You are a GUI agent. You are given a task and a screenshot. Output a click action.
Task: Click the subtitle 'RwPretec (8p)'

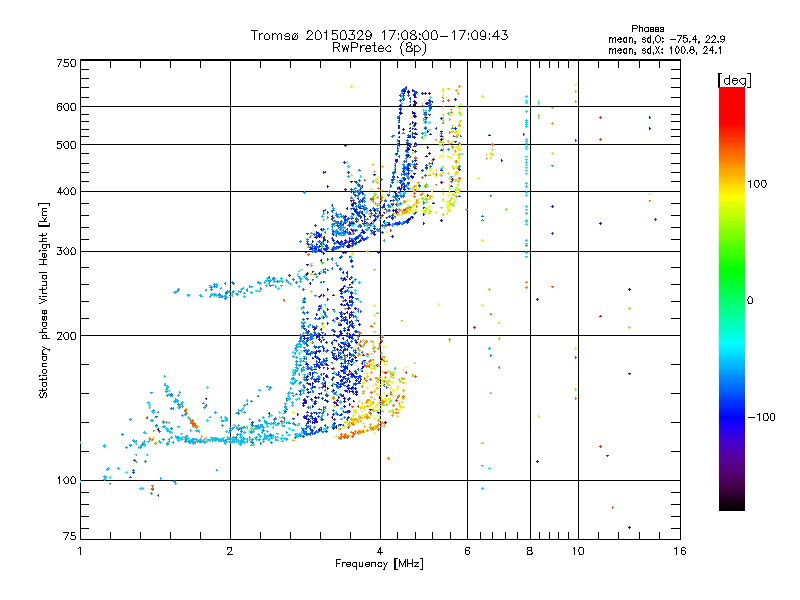coord(379,48)
